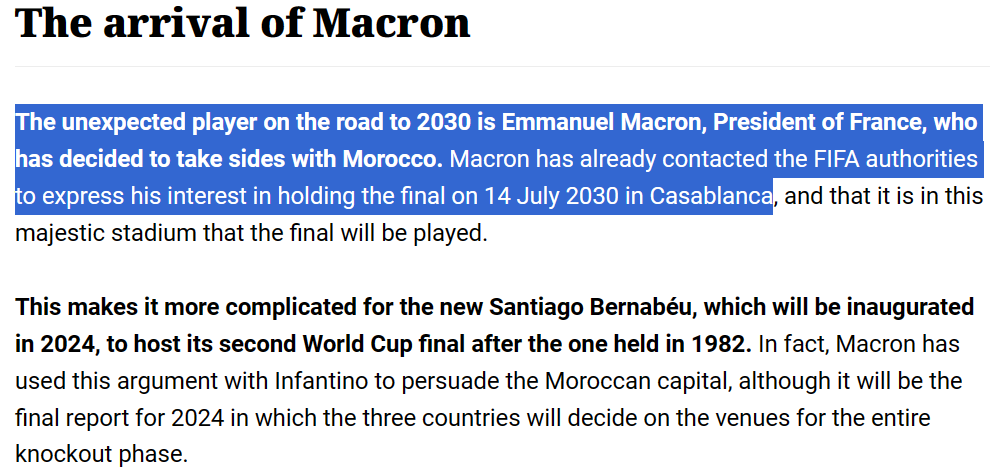
Task: Click the highlighted phrase "President of France"
Action: coord(815,122)
